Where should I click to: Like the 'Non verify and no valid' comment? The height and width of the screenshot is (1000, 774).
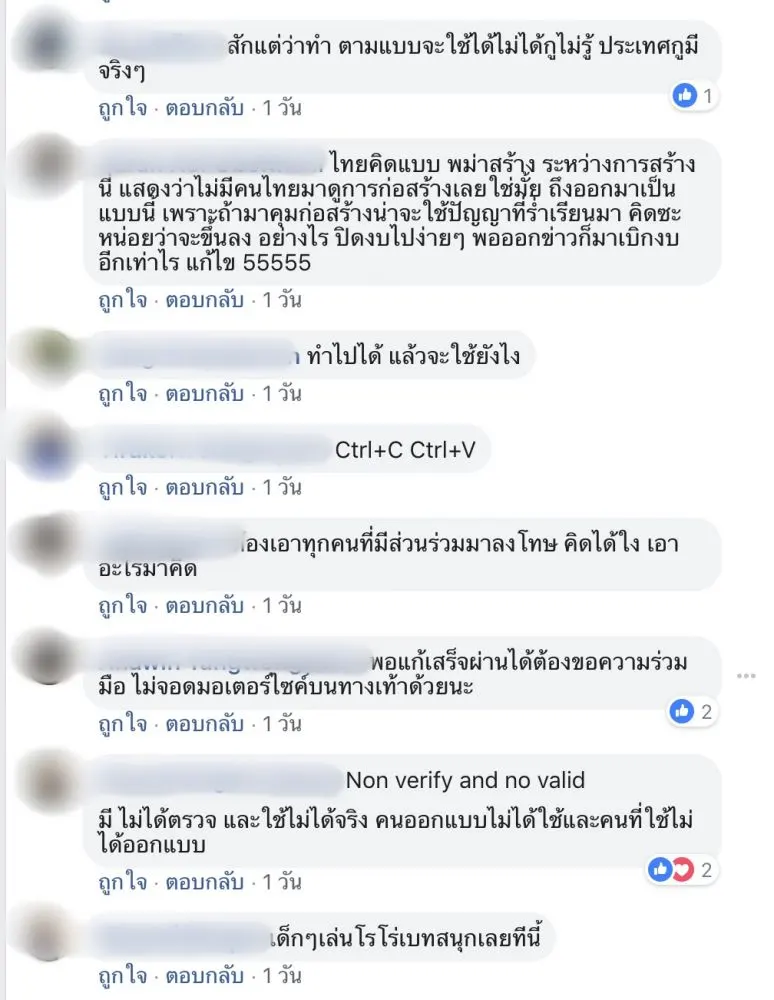click(122, 882)
